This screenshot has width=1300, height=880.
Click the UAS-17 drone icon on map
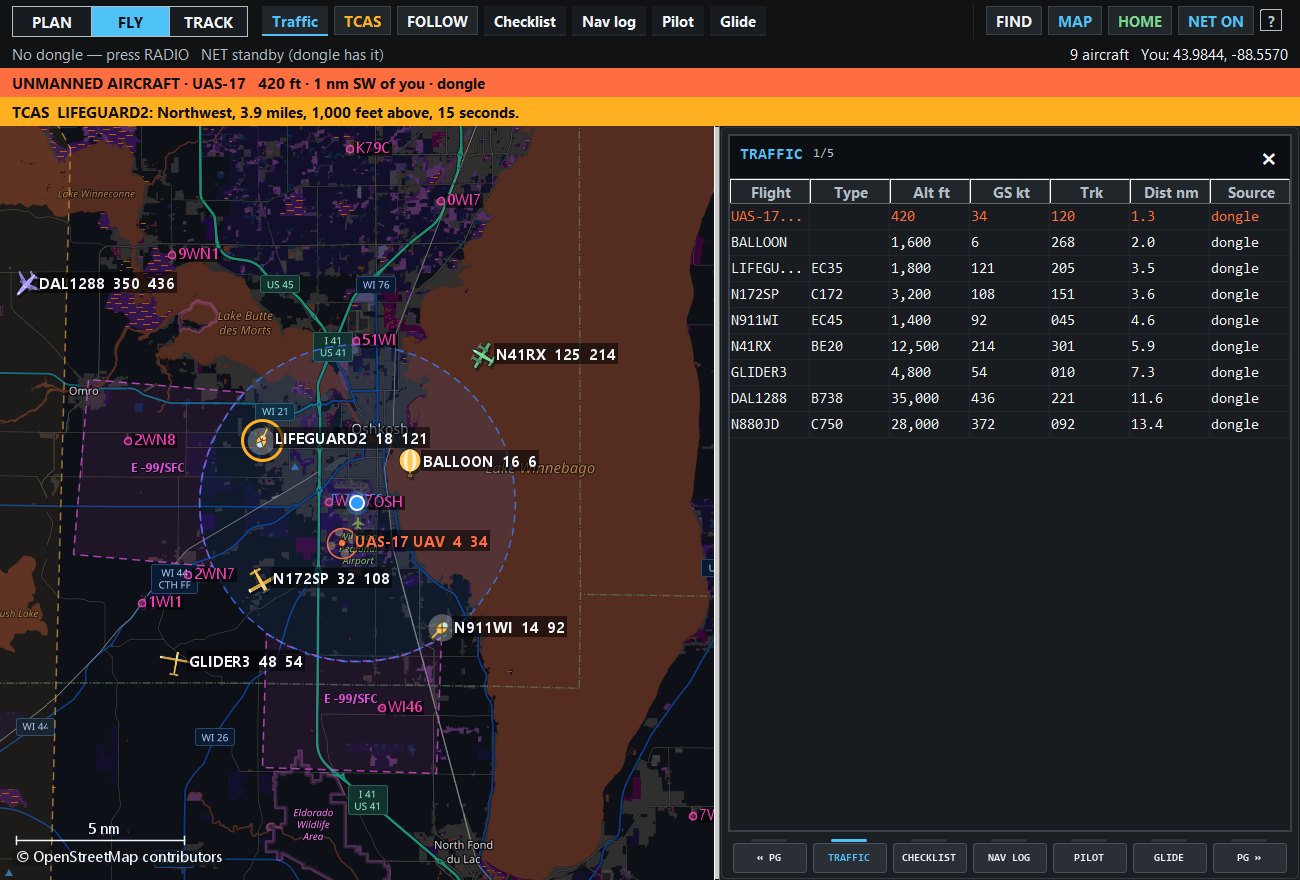coord(341,542)
